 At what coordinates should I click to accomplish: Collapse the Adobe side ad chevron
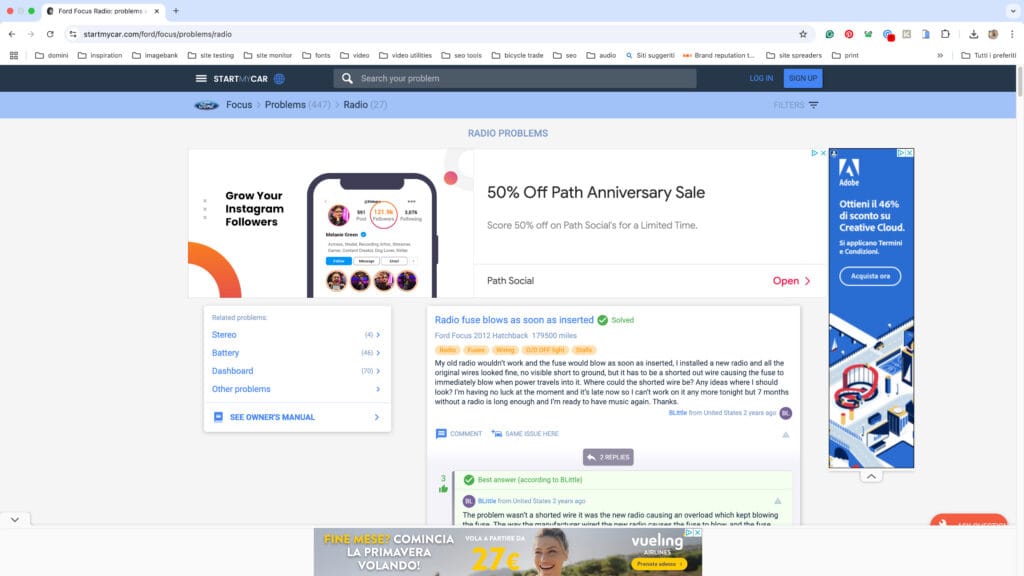pyautogui.click(x=871, y=477)
